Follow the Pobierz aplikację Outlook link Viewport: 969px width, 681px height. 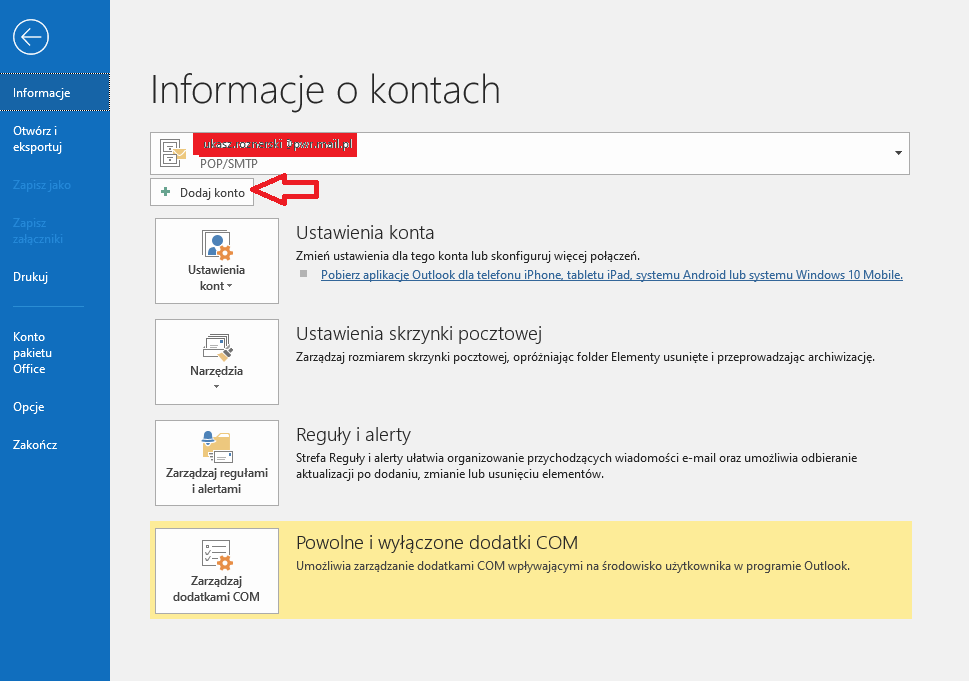click(611, 275)
